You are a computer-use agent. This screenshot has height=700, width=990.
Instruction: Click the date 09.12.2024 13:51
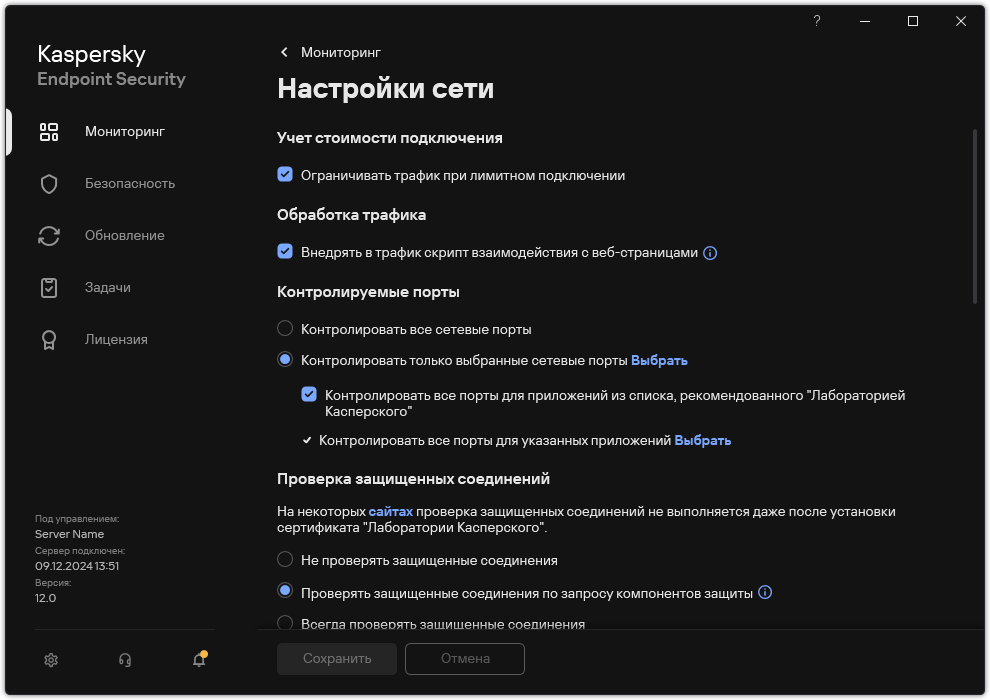pyautogui.click(x=77, y=566)
